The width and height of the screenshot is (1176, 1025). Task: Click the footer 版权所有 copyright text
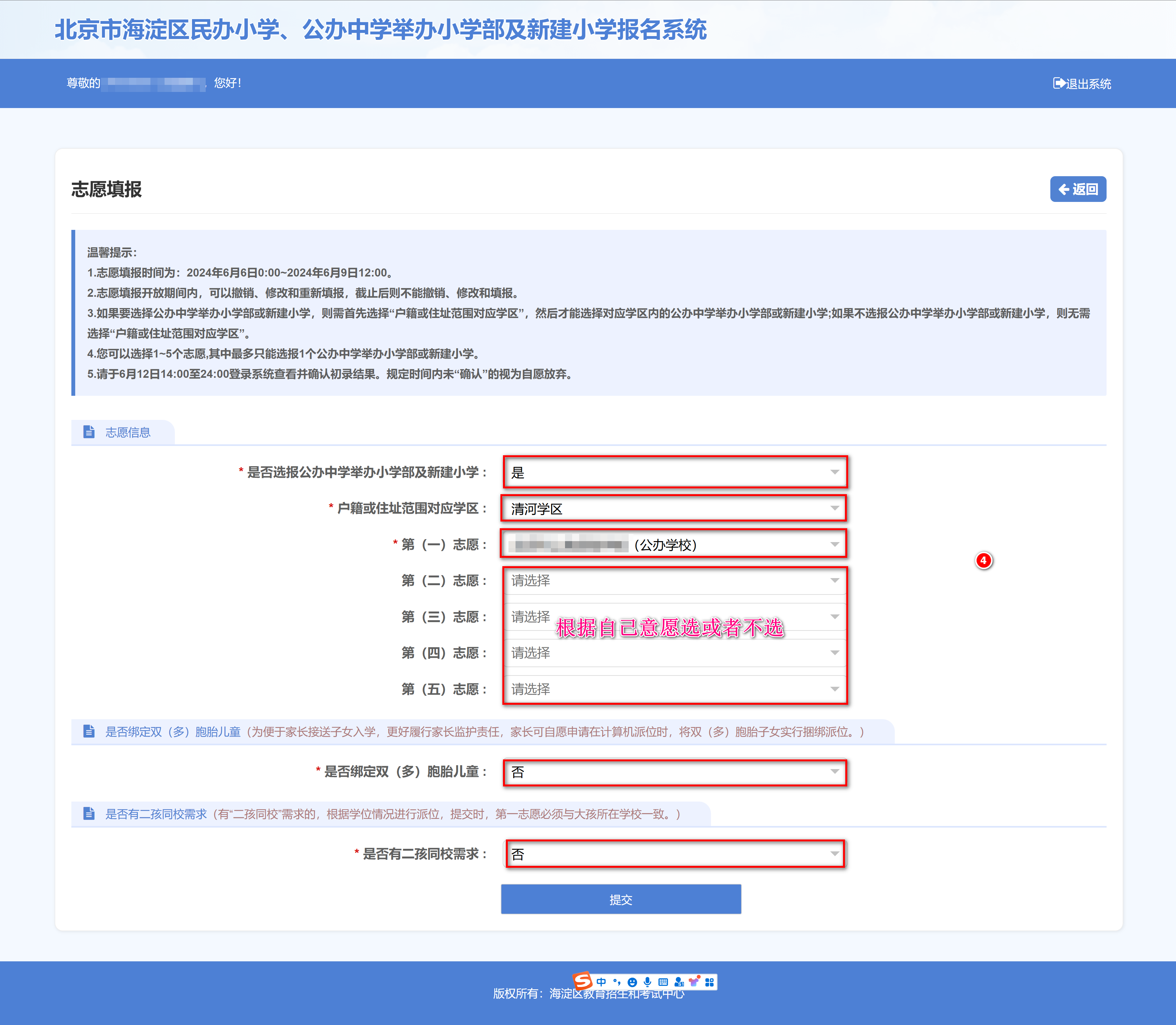point(588,993)
